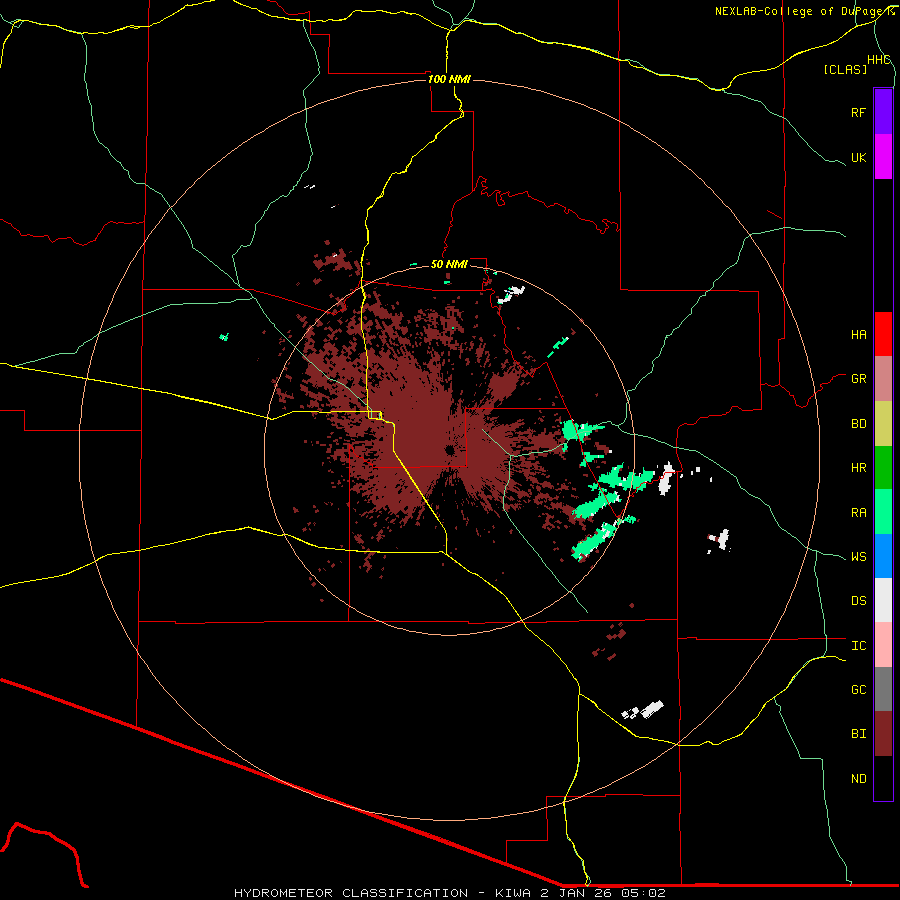Click the HA red legend swatch
The width and height of the screenshot is (900, 900).
point(883,334)
